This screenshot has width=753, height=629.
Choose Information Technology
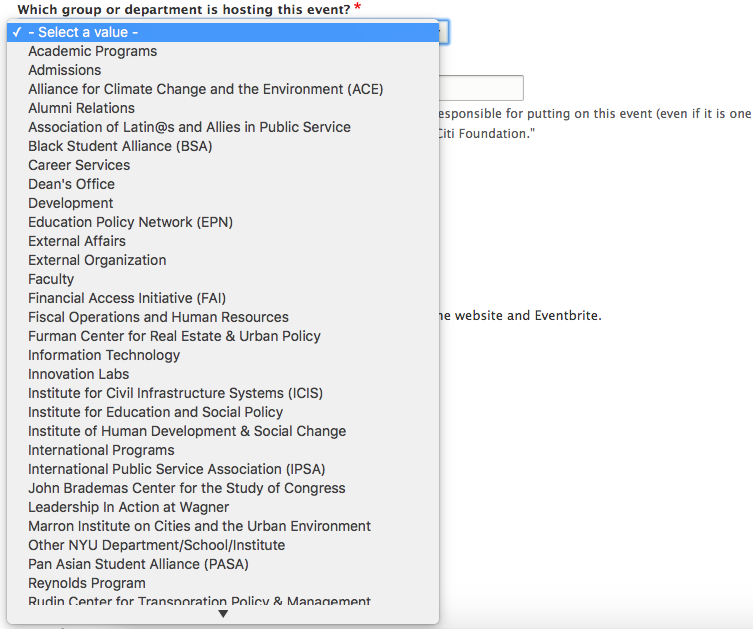pos(104,355)
